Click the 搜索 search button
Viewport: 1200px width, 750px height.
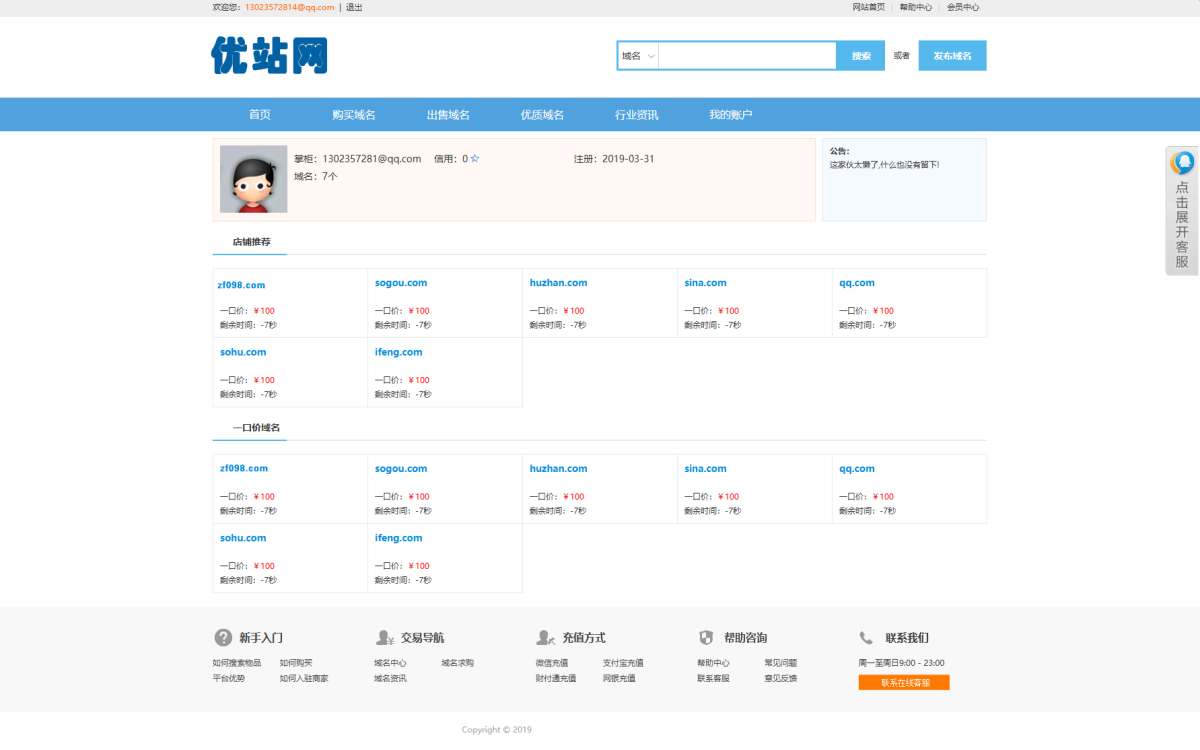861,56
